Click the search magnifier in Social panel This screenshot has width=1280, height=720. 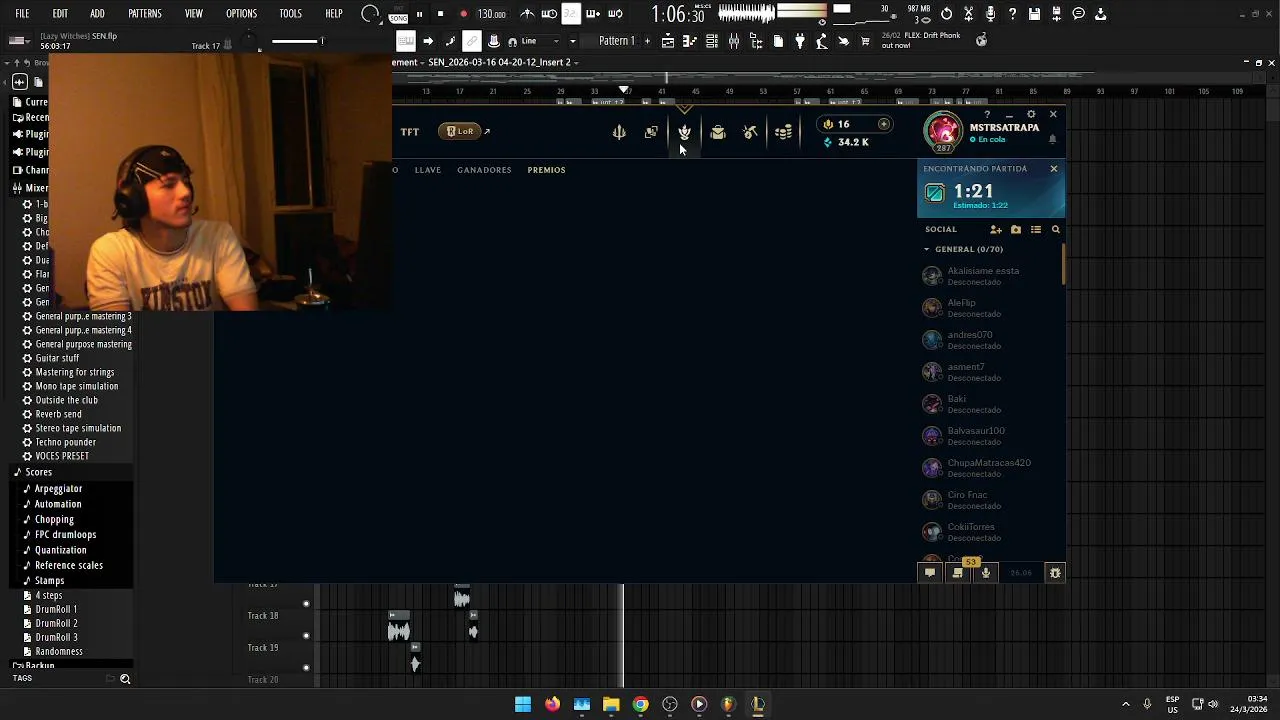tap(1055, 229)
